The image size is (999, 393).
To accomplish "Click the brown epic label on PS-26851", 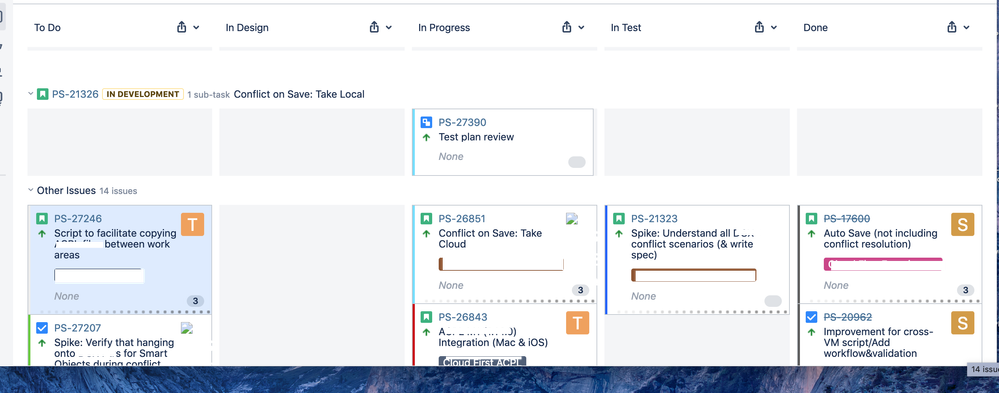I will 501,264.
